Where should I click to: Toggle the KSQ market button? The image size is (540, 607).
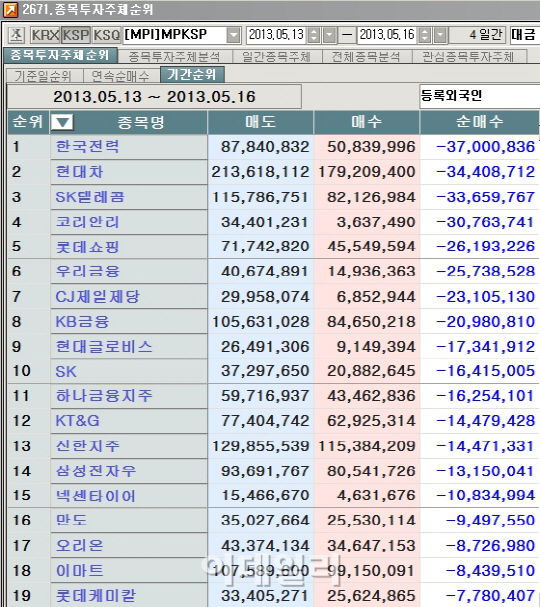[106, 35]
